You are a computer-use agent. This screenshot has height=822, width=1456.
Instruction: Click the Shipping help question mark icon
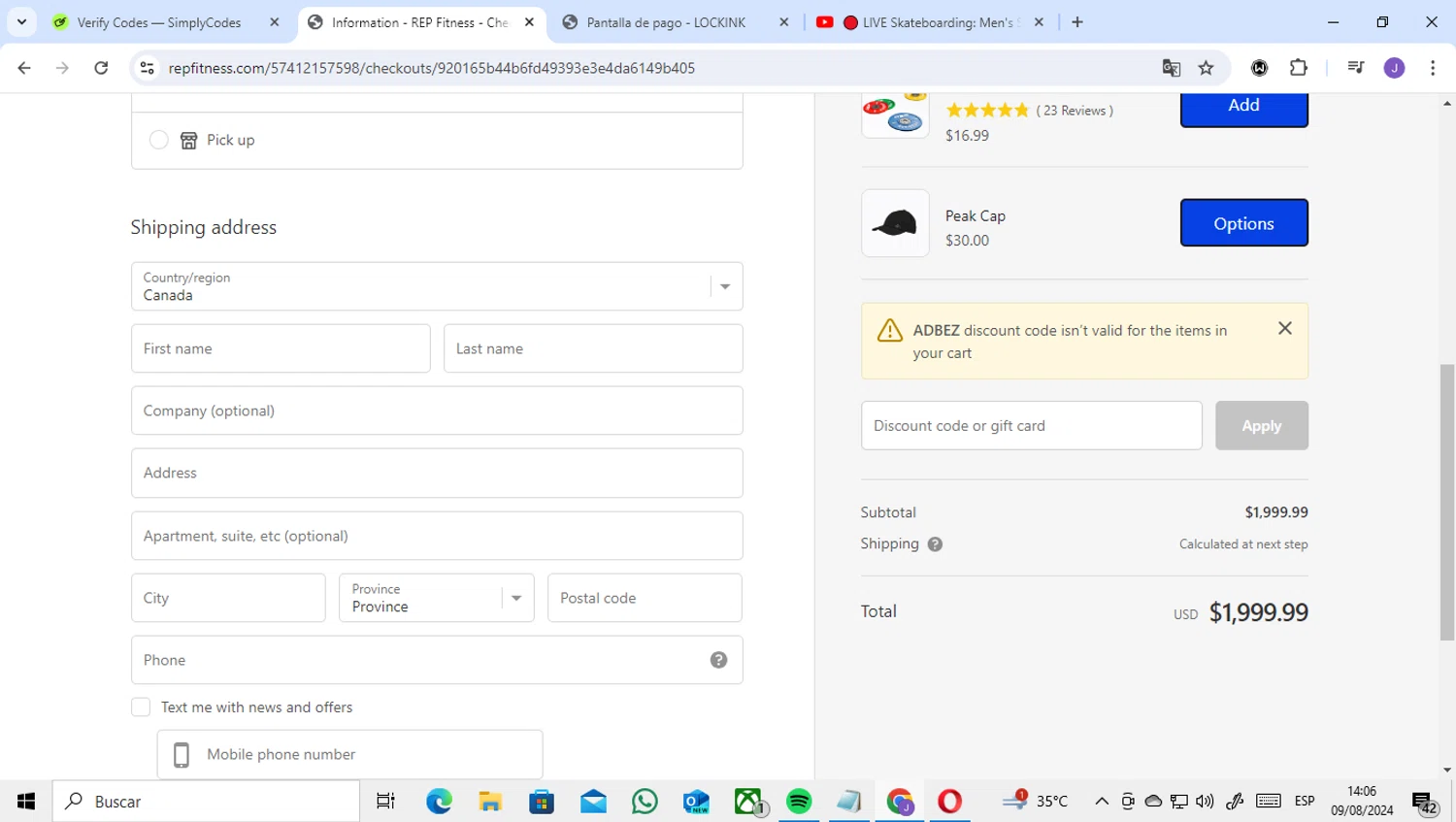tap(935, 544)
